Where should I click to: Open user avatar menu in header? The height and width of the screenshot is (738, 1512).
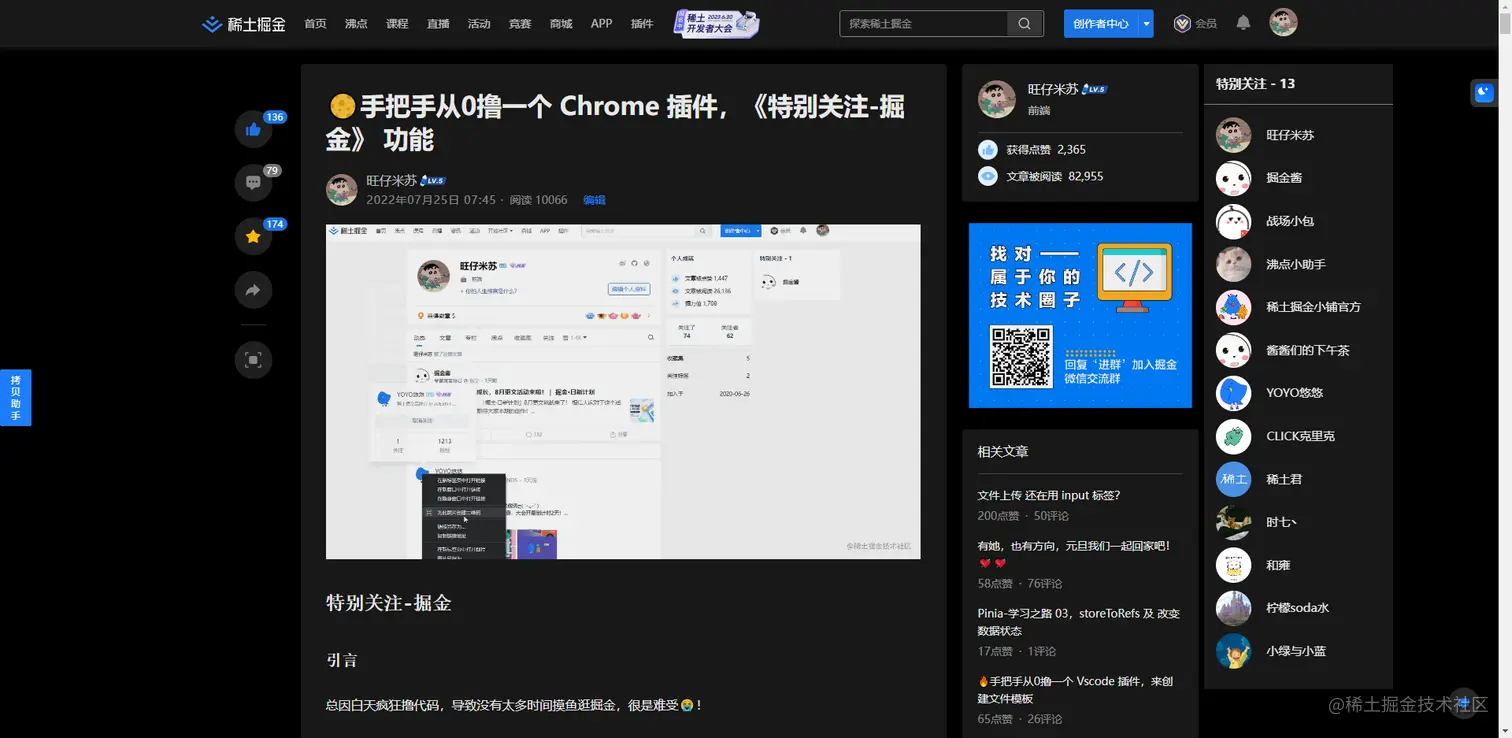tap(1283, 23)
